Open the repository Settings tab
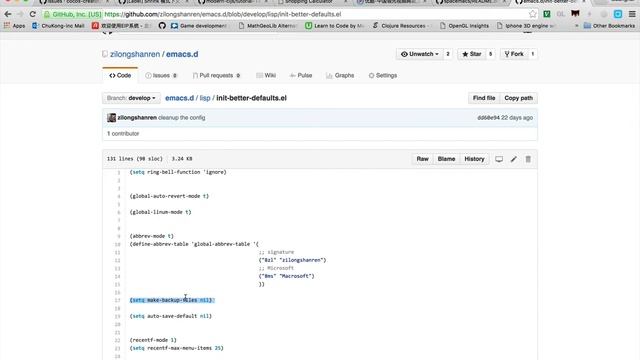The width and height of the screenshot is (640, 360). [x=383, y=76]
